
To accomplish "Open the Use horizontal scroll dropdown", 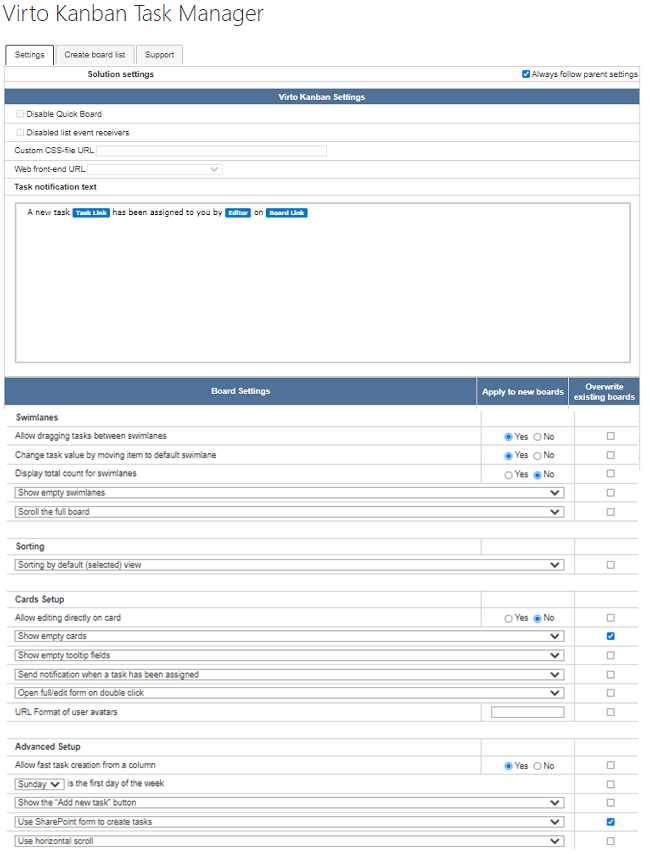I will [289, 841].
